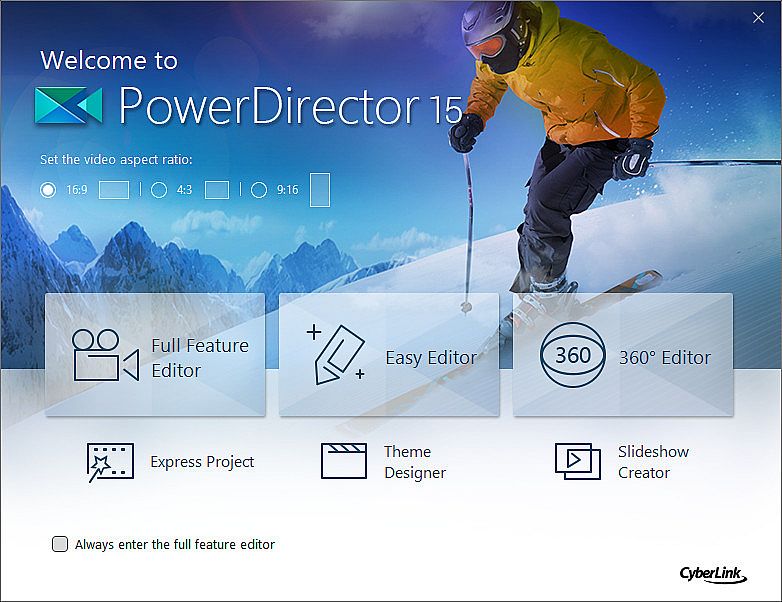The height and width of the screenshot is (602, 782).
Task: Click the 9:16 vertical preview rectangle
Action: 319,189
